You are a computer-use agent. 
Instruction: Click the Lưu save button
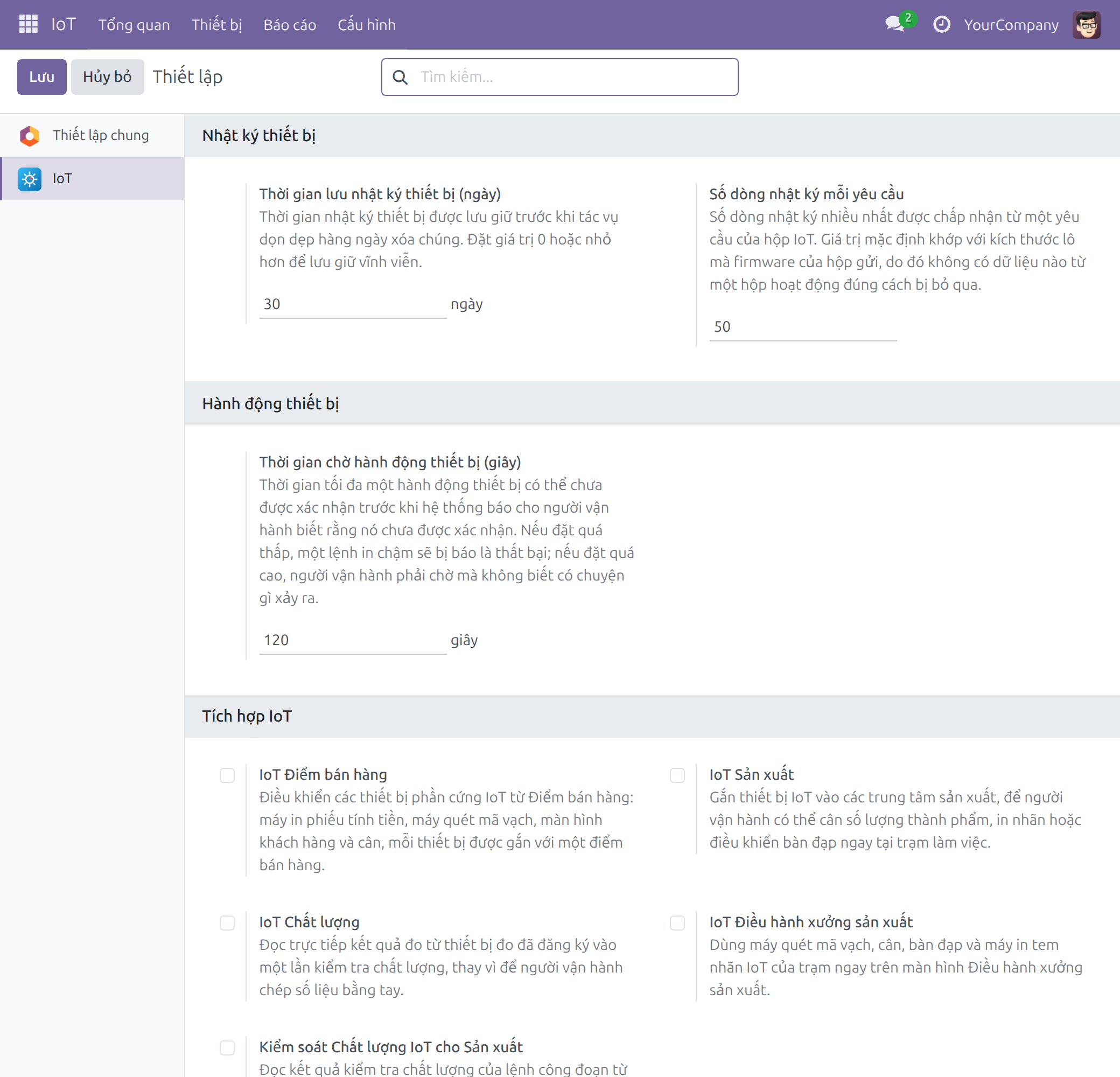(x=41, y=76)
